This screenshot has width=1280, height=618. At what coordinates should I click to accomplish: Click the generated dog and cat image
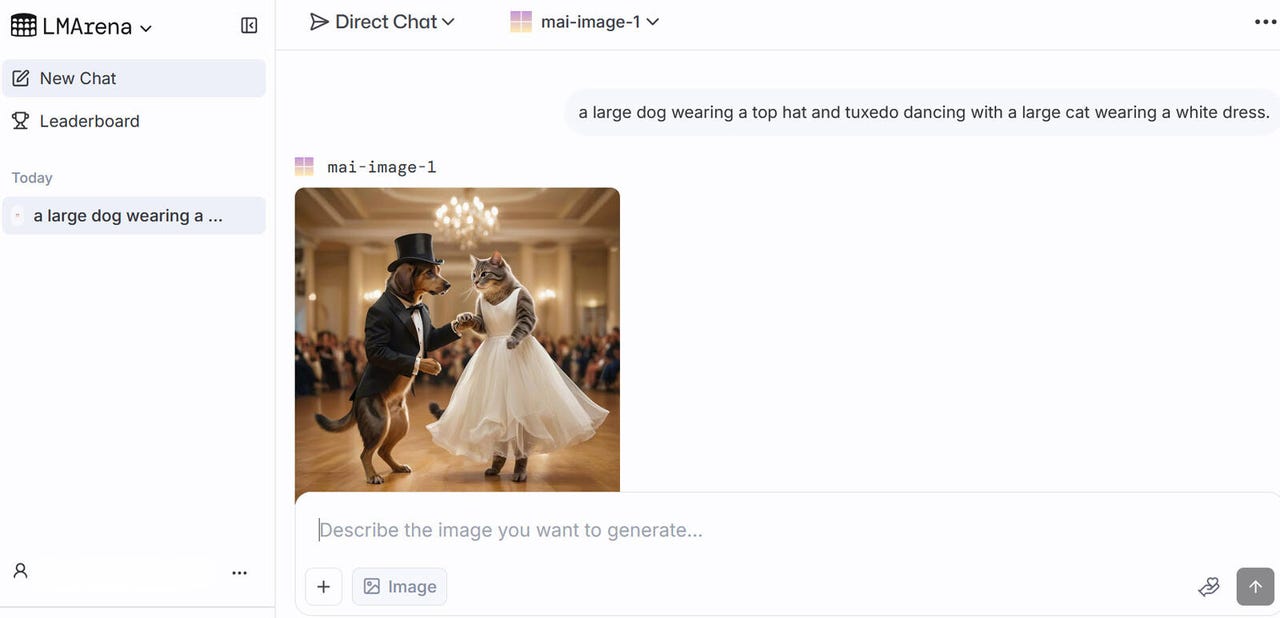point(457,340)
